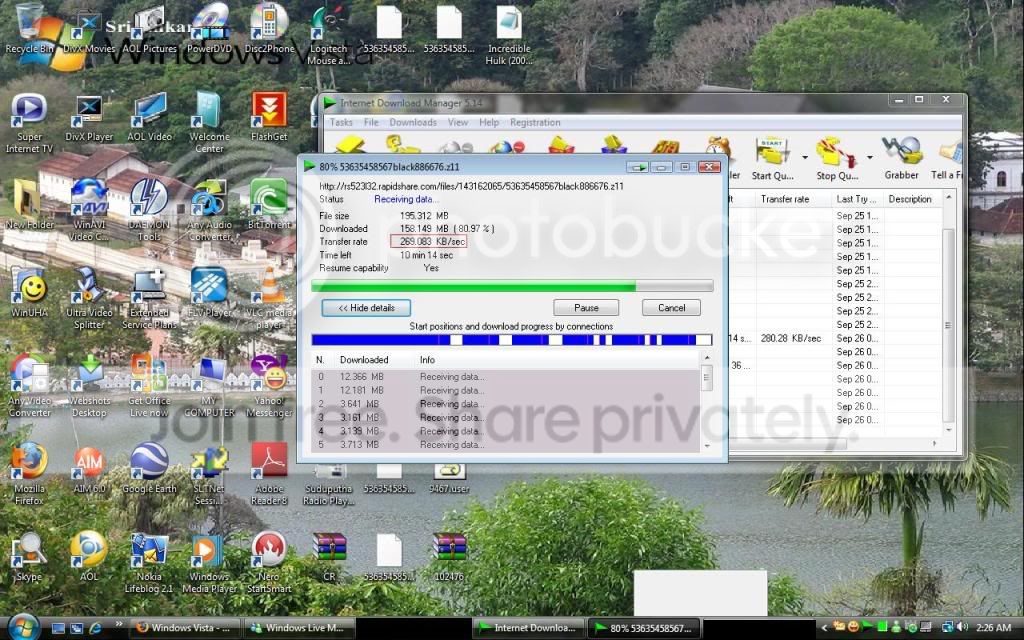Select the Adobe Reader 8 desktop icon
The image size is (1024, 640).
point(269,475)
